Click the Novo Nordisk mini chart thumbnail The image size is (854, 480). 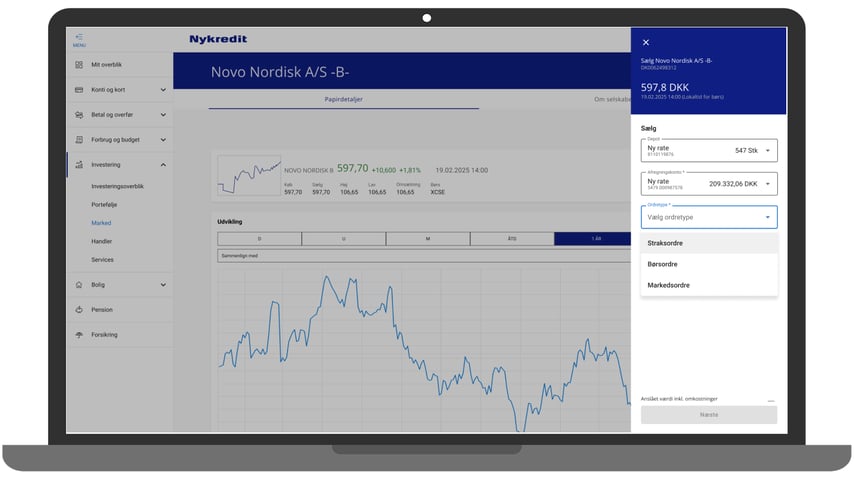pyautogui.click(x=248, y=174)
